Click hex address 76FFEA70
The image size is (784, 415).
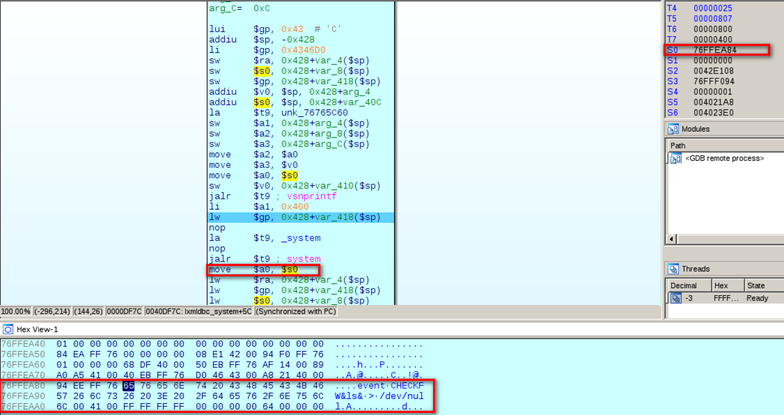[23, 376]
